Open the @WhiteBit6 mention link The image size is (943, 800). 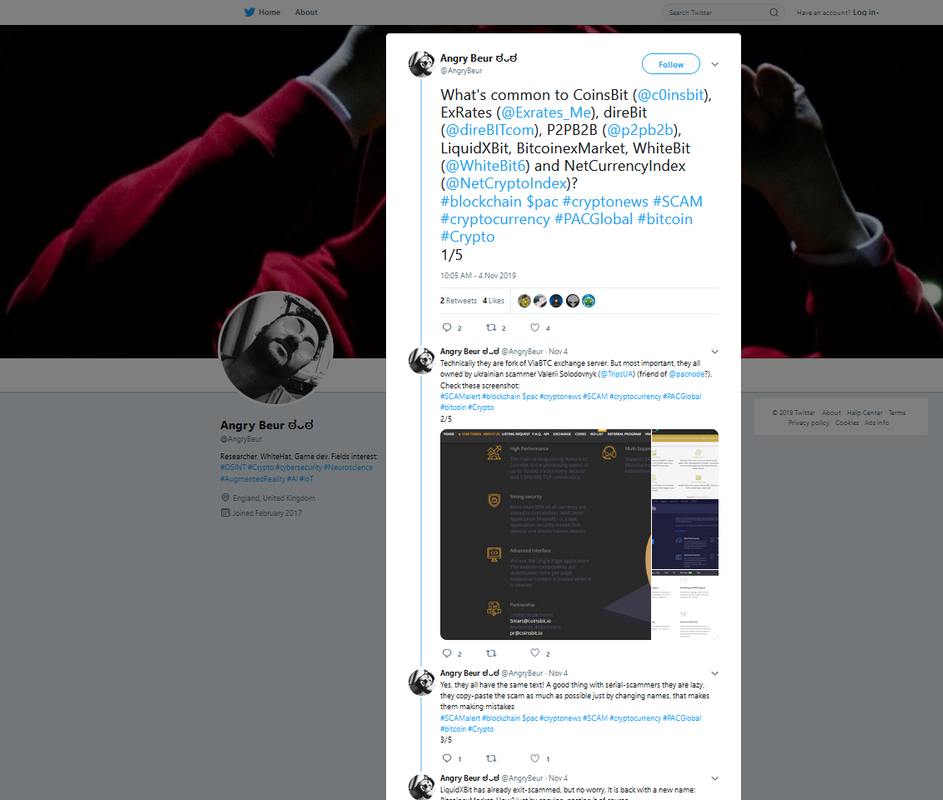pos(486,165)
